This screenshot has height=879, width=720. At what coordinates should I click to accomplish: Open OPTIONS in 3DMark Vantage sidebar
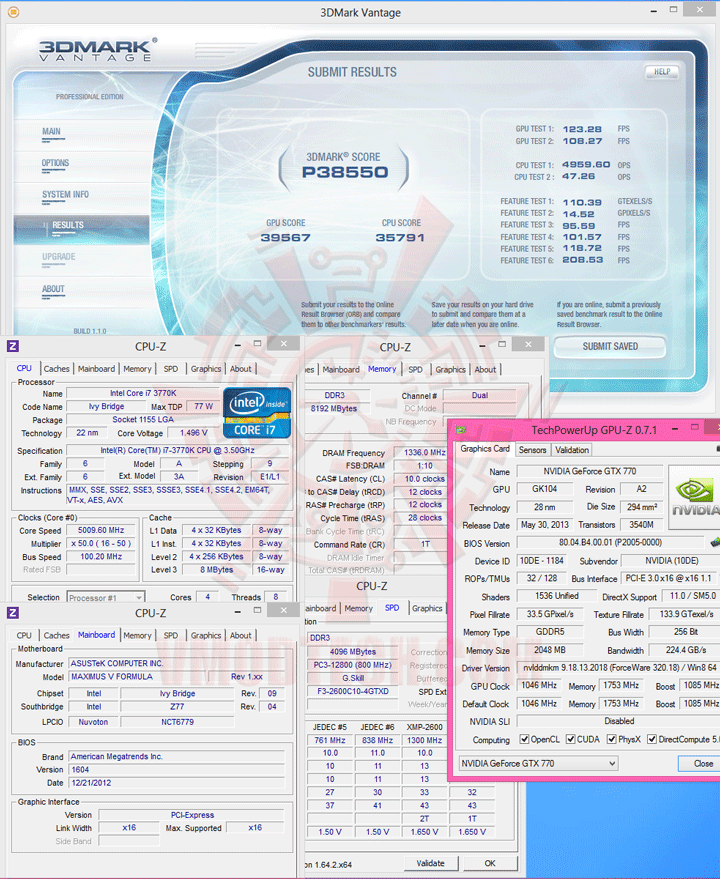pos(55,163)
